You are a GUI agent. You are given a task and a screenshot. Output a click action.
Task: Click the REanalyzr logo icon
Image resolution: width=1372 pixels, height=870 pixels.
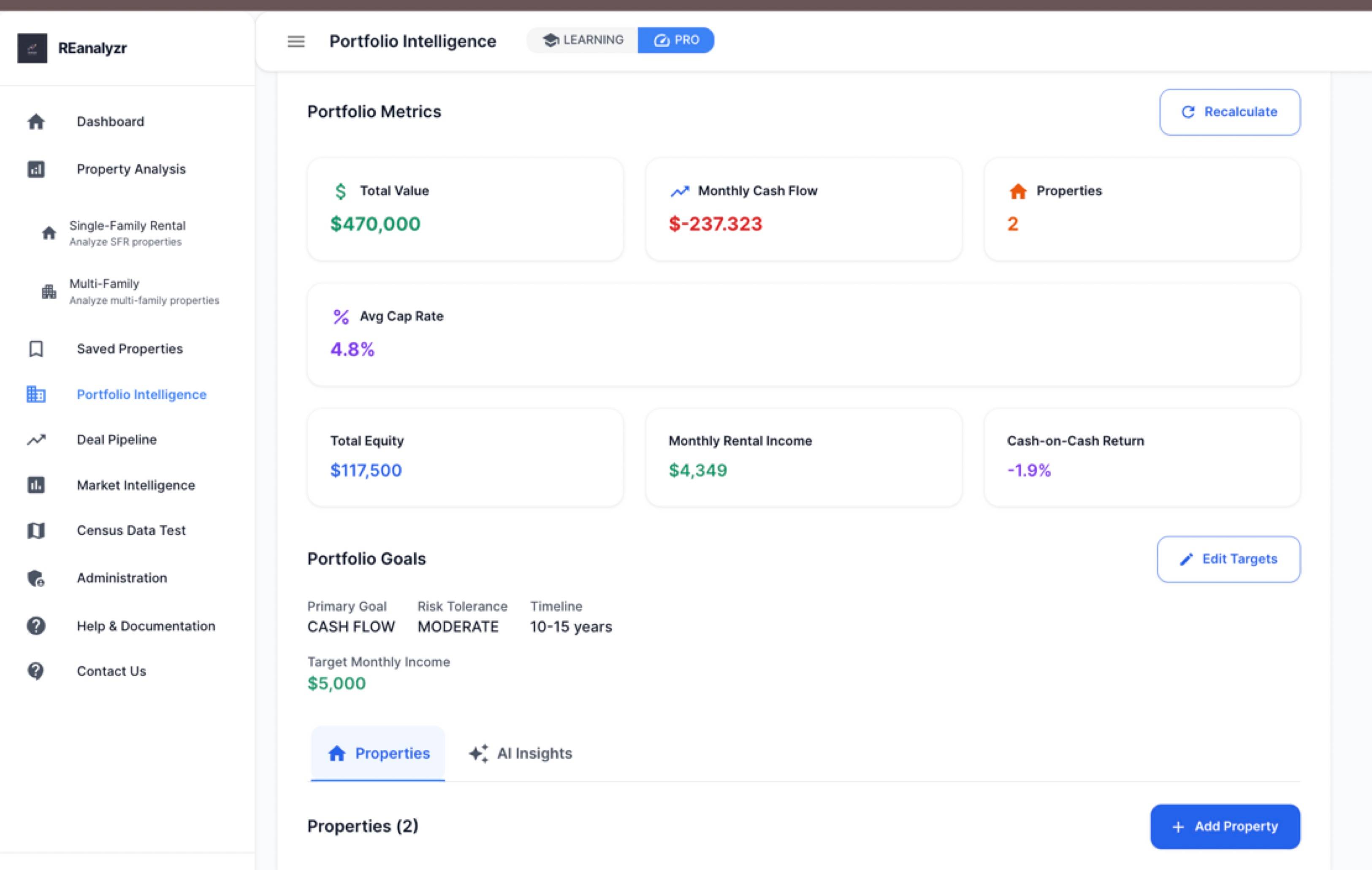click(x=32, y=49)
